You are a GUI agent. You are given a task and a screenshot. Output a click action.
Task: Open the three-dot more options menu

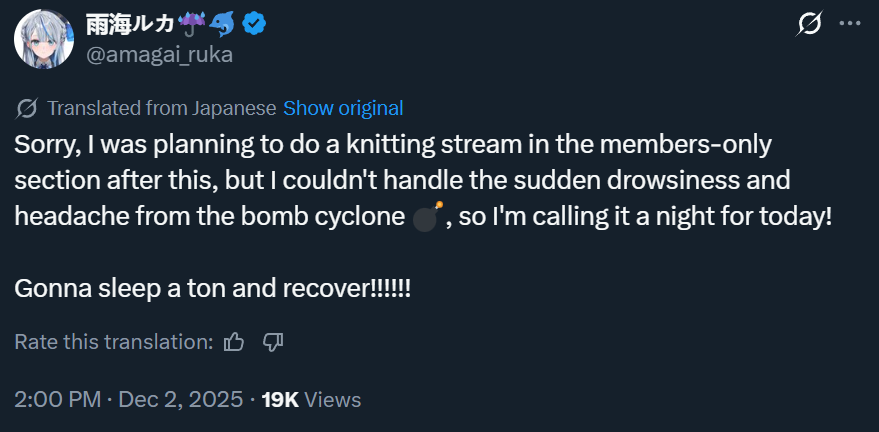point(849,24)
